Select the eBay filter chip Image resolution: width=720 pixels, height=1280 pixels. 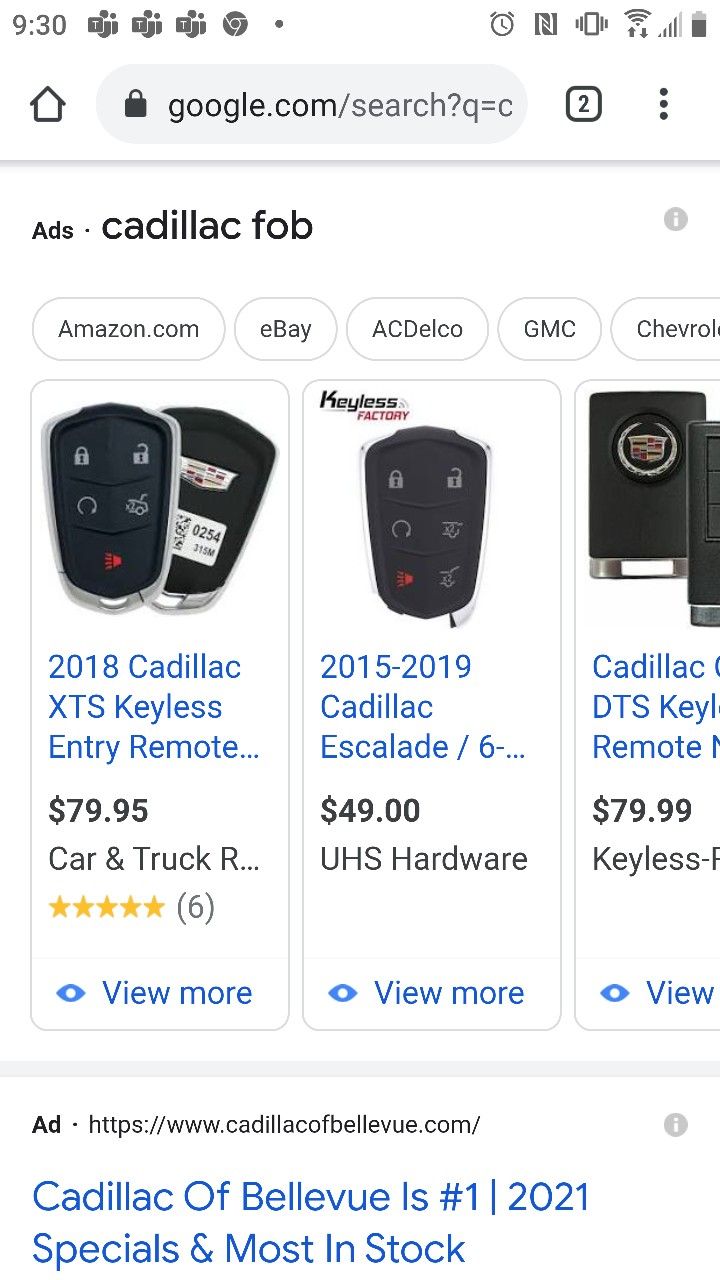click(285, 329)
